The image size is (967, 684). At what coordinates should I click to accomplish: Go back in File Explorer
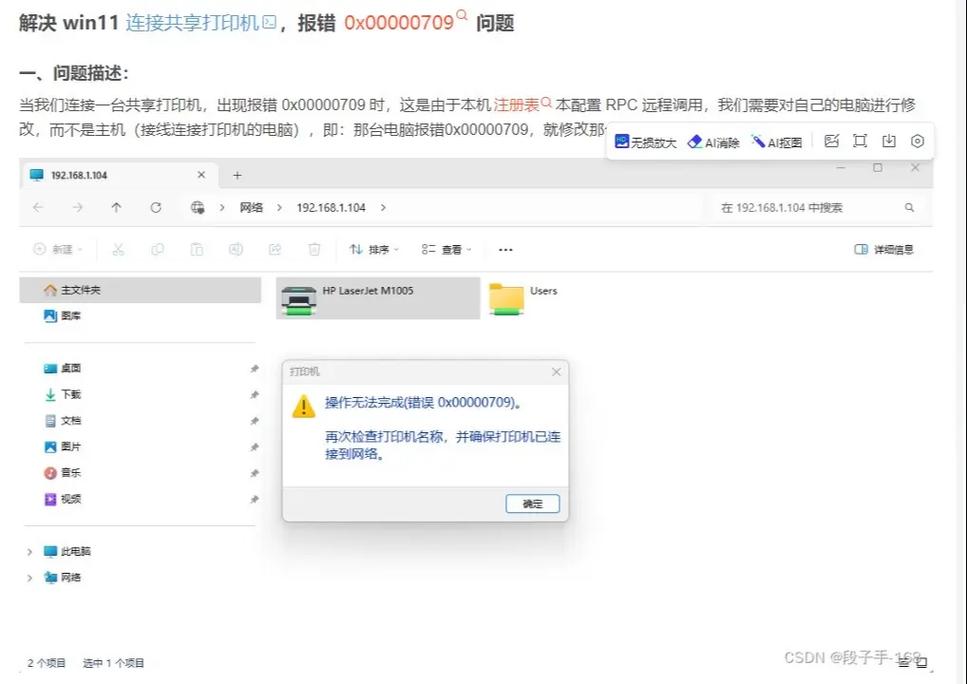38,208
